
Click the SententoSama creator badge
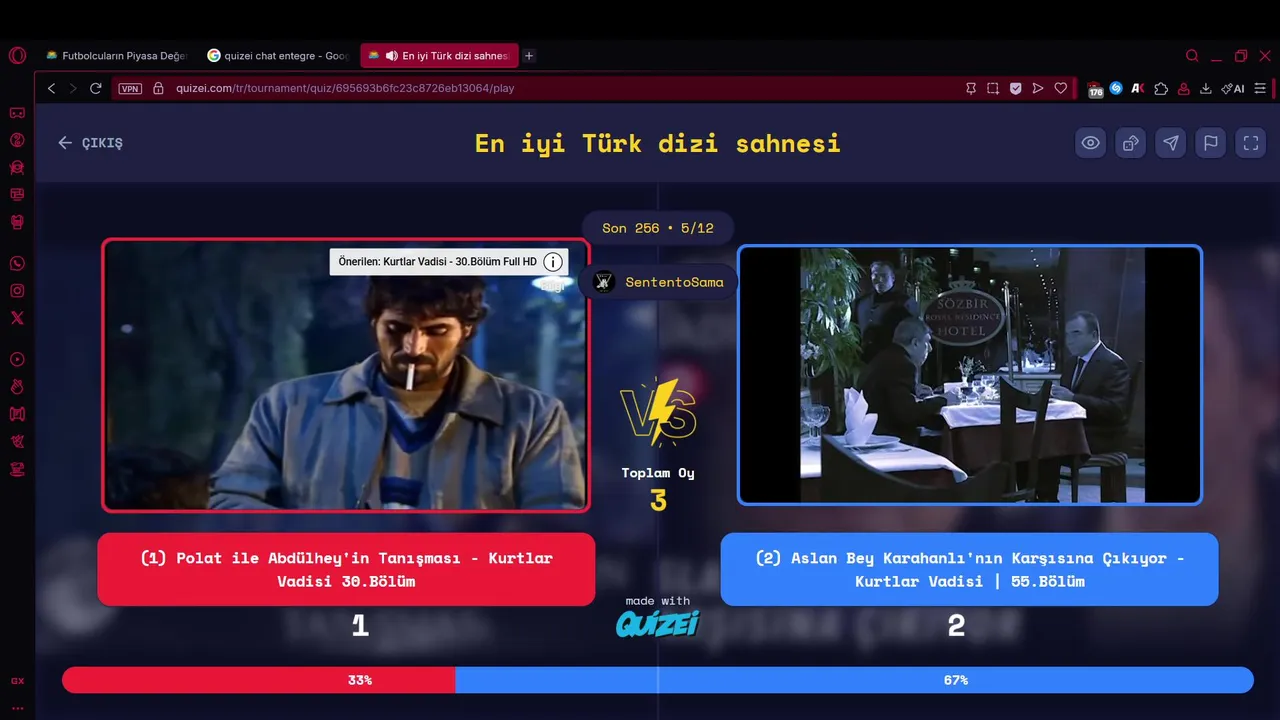[658, 282]
